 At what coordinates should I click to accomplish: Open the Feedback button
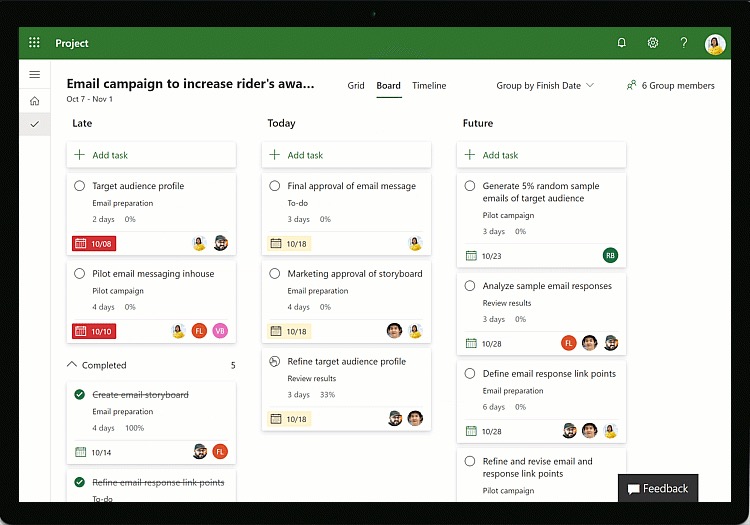[658, 488]
